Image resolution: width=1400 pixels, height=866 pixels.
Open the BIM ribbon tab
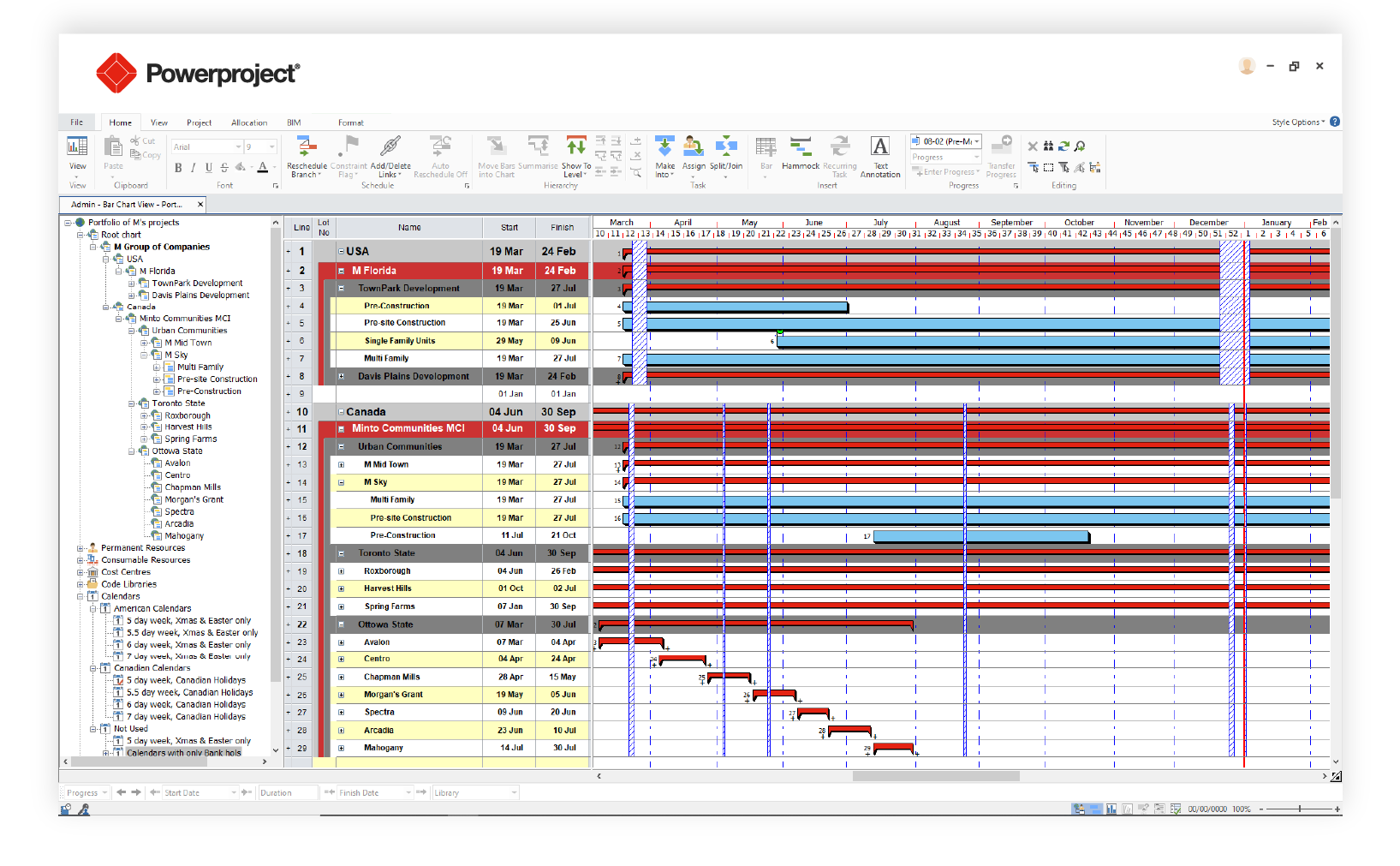pyautogui.click(x=294, y=122)
